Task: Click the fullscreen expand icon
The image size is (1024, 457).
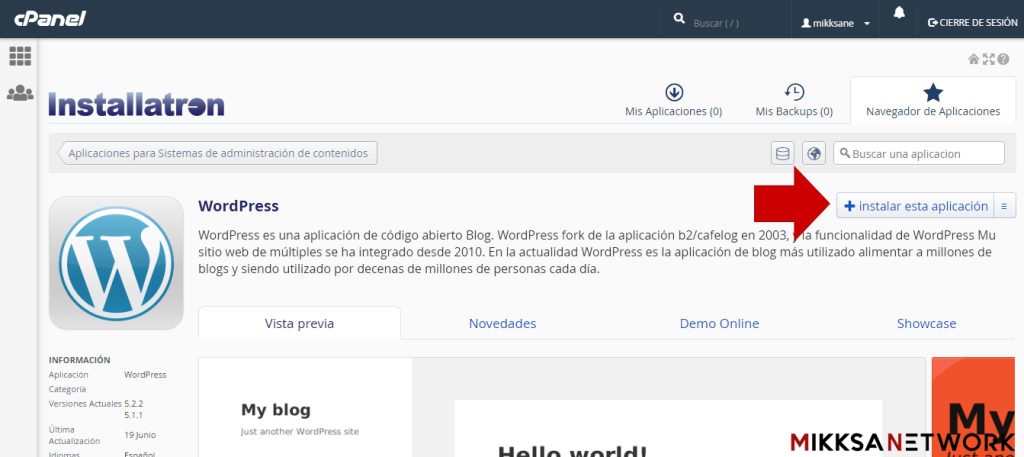Action: [988, 59]
